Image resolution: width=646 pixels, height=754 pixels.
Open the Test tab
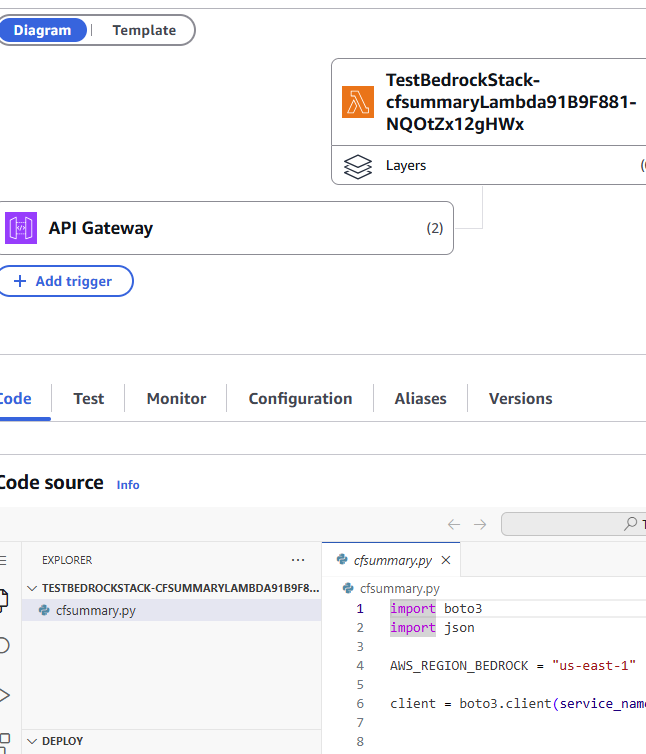click(x=89, y=399)
